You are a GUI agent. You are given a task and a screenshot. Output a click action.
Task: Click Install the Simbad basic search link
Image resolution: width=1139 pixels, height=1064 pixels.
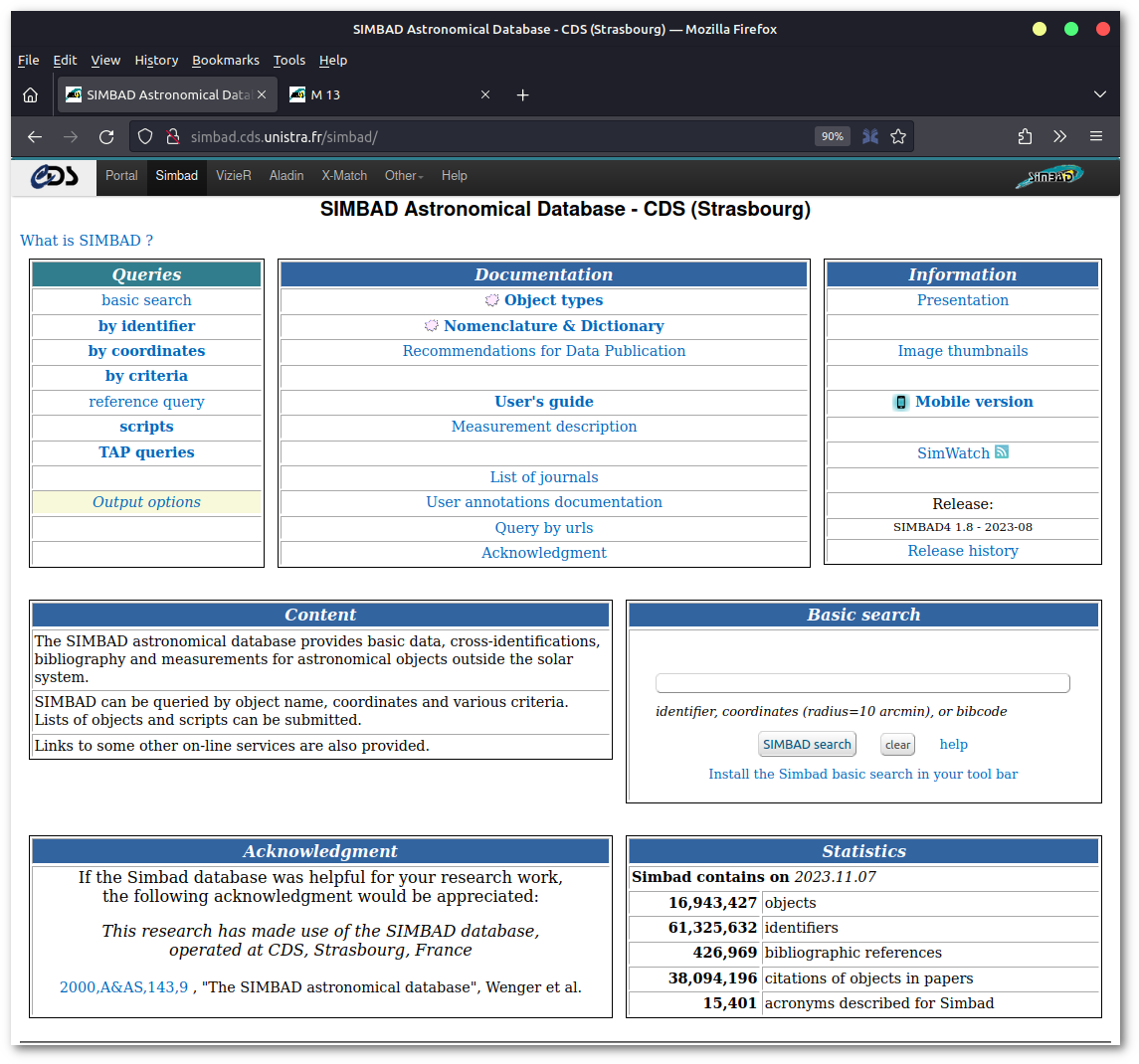[863, 775]
